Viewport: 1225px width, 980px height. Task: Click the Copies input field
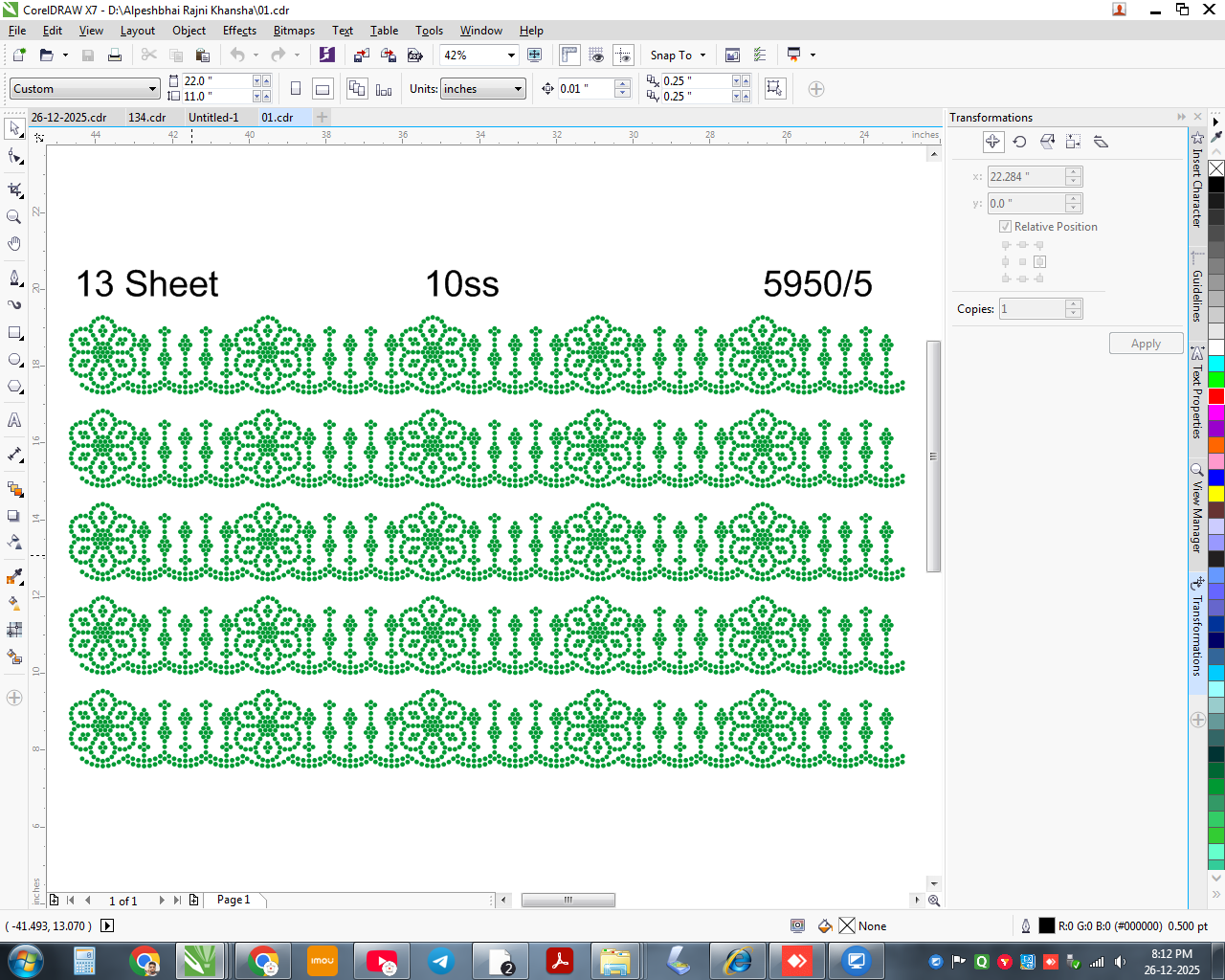coord(1032,309)
